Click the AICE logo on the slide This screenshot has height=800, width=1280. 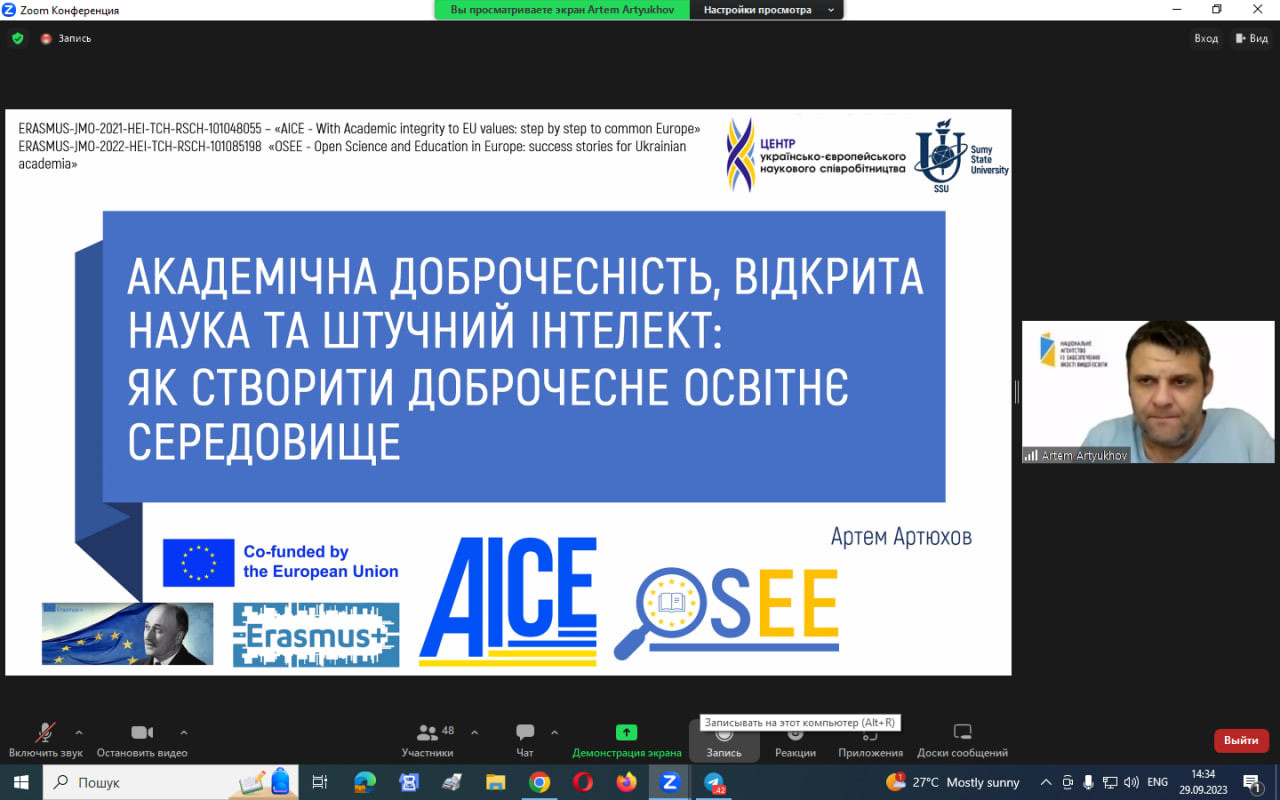[508, 602]
